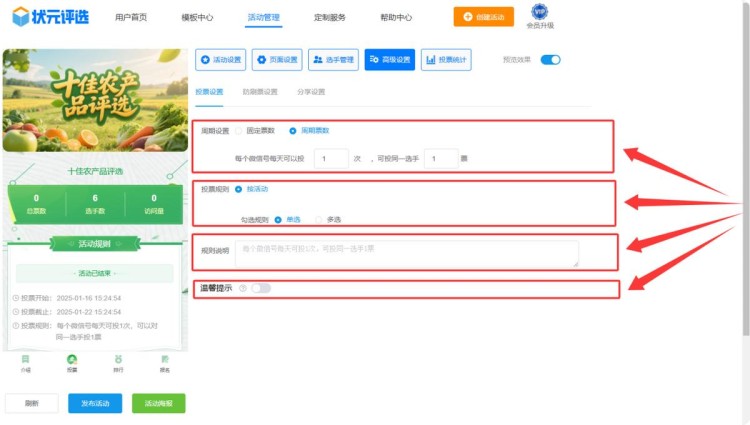Image resolution: width=750 pixels, height=425 pixels.
Task: Select the 单选 radio option
Action: pos(279,219)
